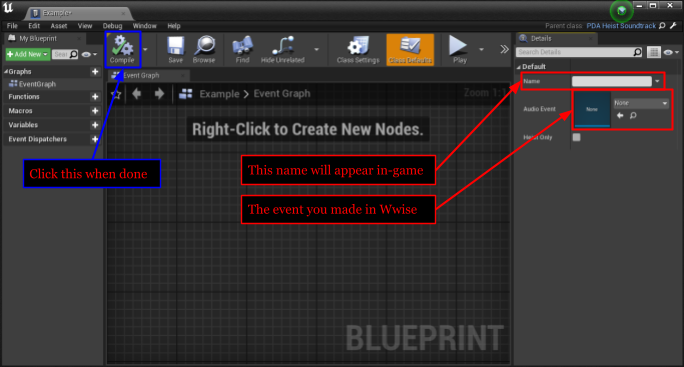Expand the Name field dropdown arrow
684x367 pixels.
[x=657, y=81]
